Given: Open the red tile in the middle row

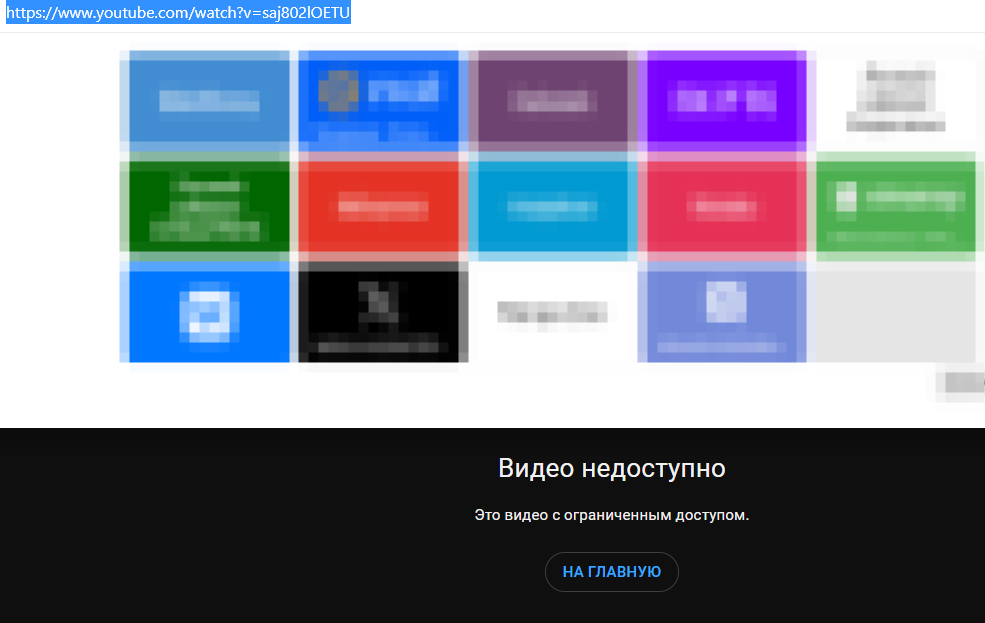Looking at the screenshot, I should [379, 207].
